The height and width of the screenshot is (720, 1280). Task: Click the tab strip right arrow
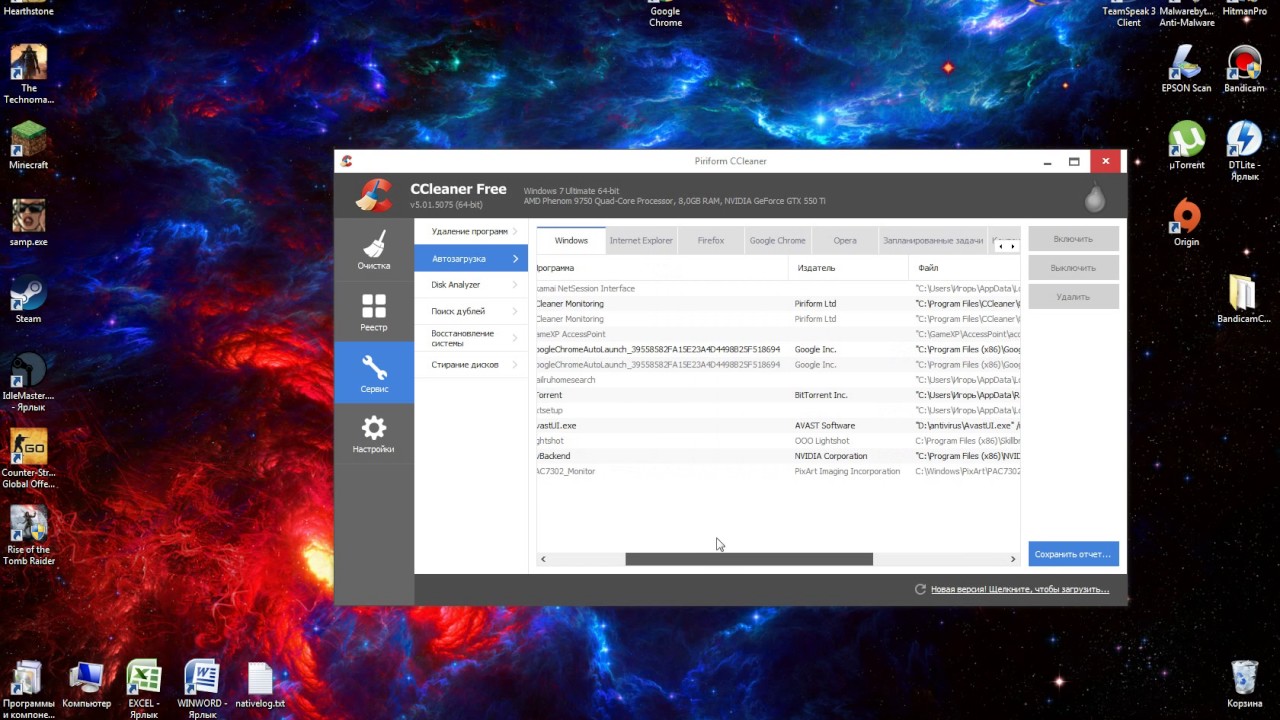pos(1013,246)
